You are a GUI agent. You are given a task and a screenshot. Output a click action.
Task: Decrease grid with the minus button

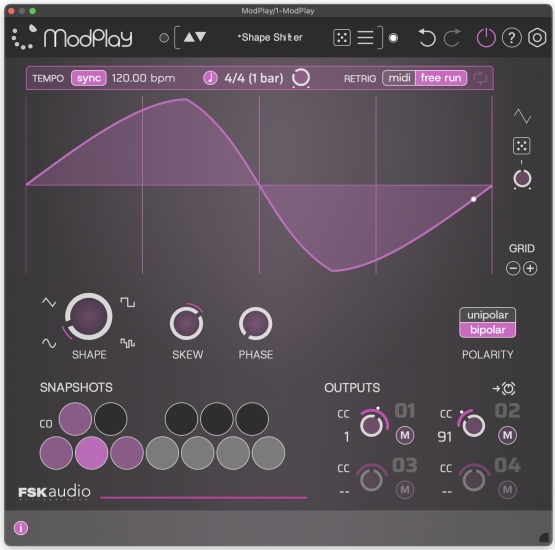(x=513, y=268)
